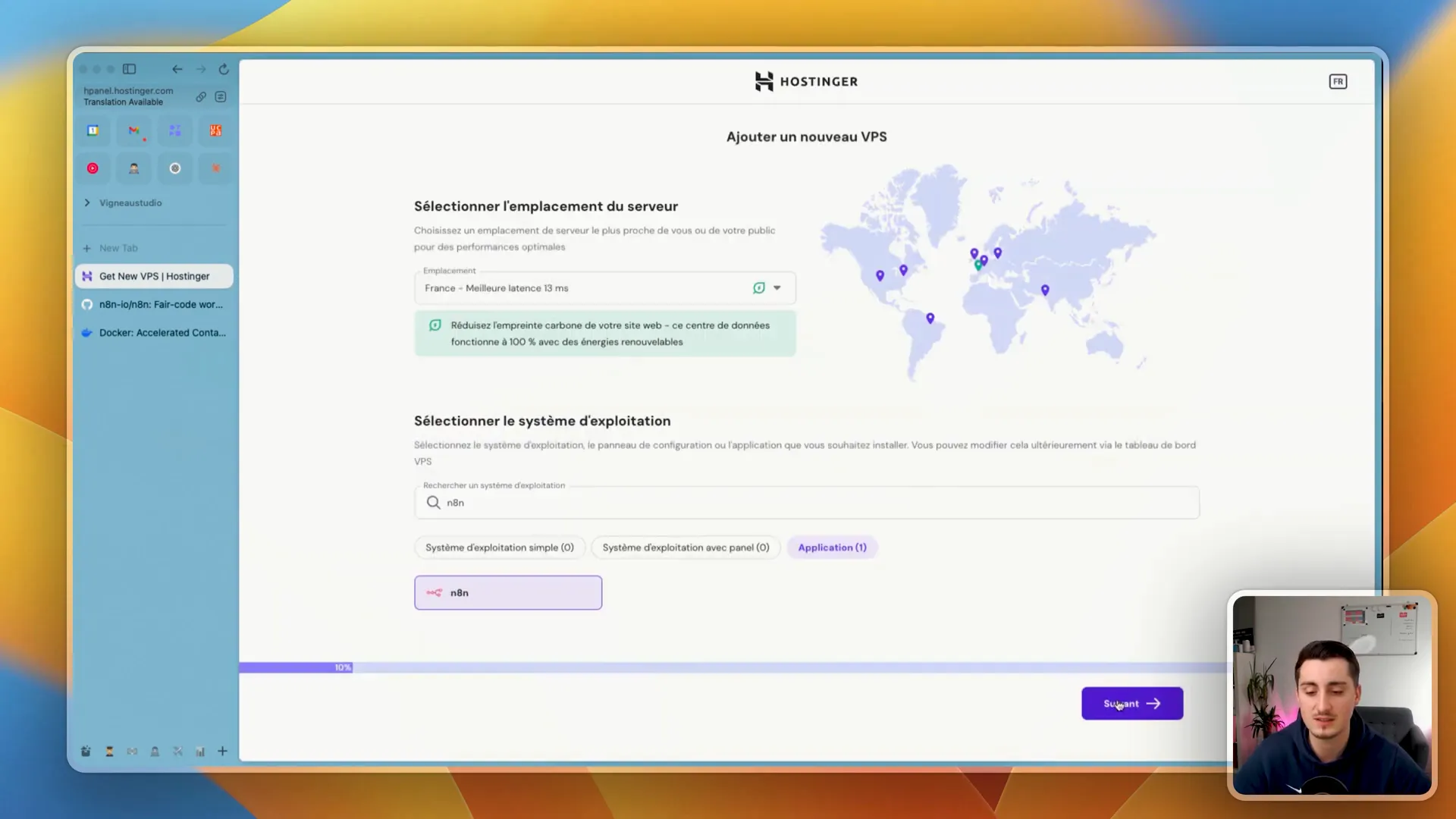Click the Hostinger logo in the header
This screenshot has width=1456, height=819.
click(806, 81)
